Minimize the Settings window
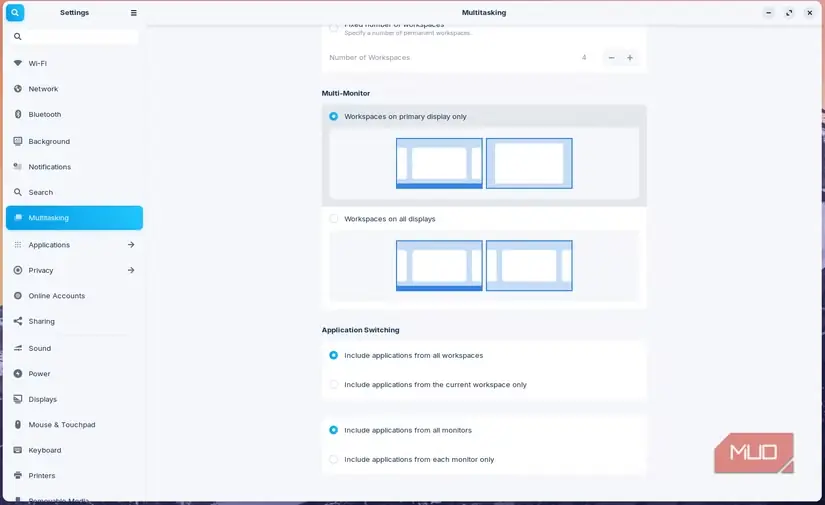This screenshot has height=505, width=825. 769,13
